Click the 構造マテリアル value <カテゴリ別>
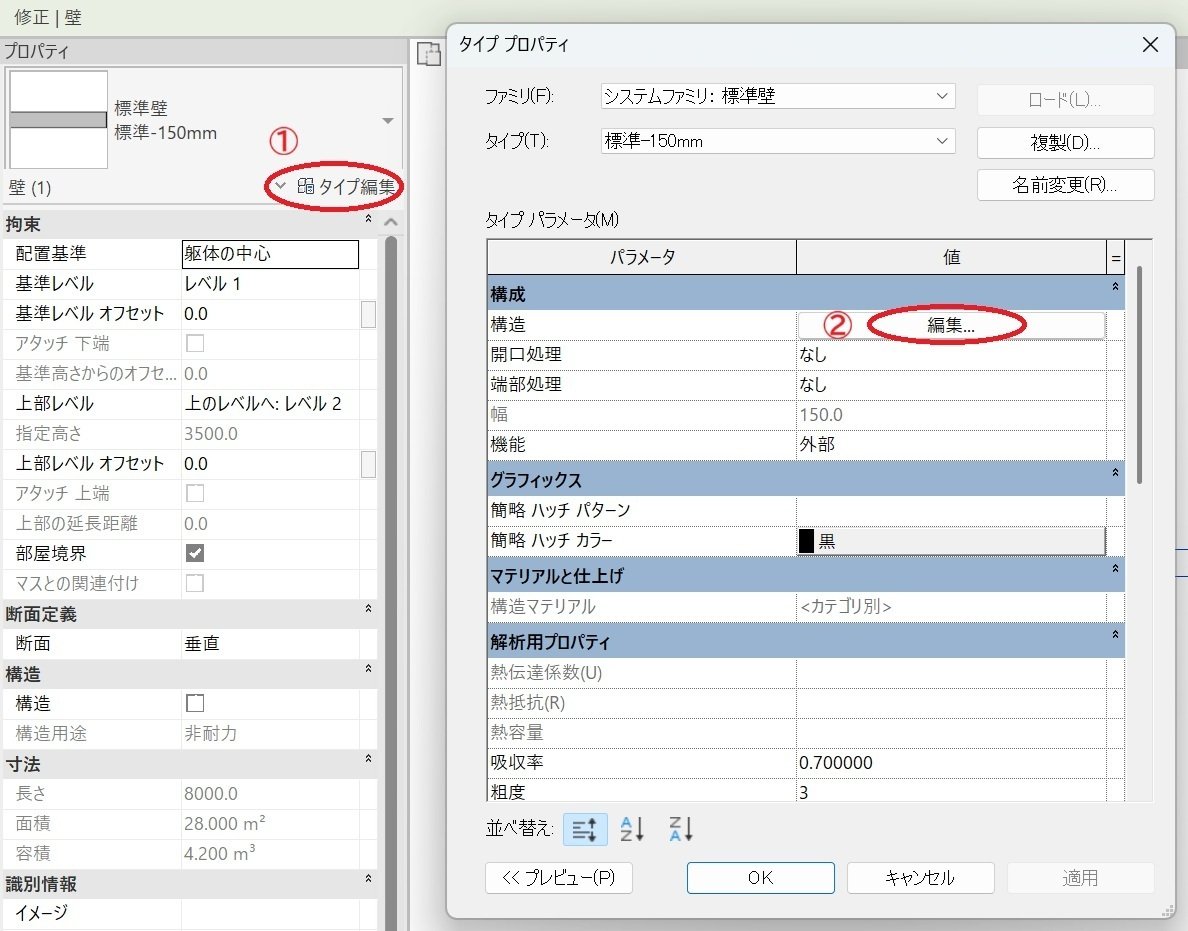Viewport: 1188px width, 931px height. pos(951,607)
